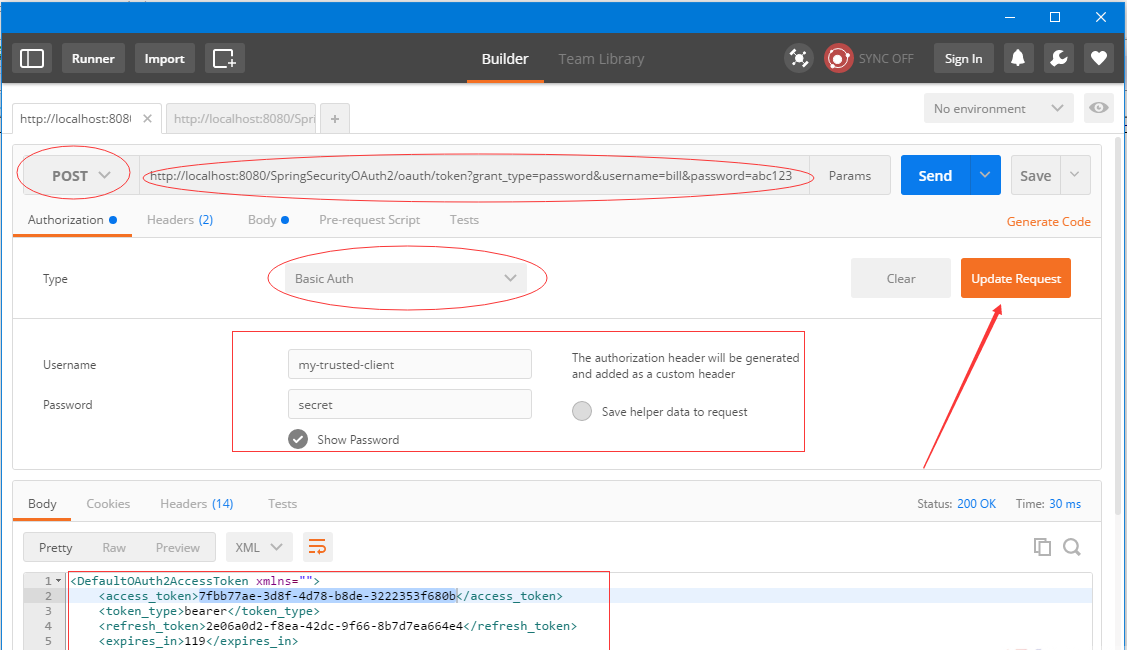1127x650 pixels.
Task: Click the DefaultOAuth2AccessToken opening tag
Action: point(195,581)
